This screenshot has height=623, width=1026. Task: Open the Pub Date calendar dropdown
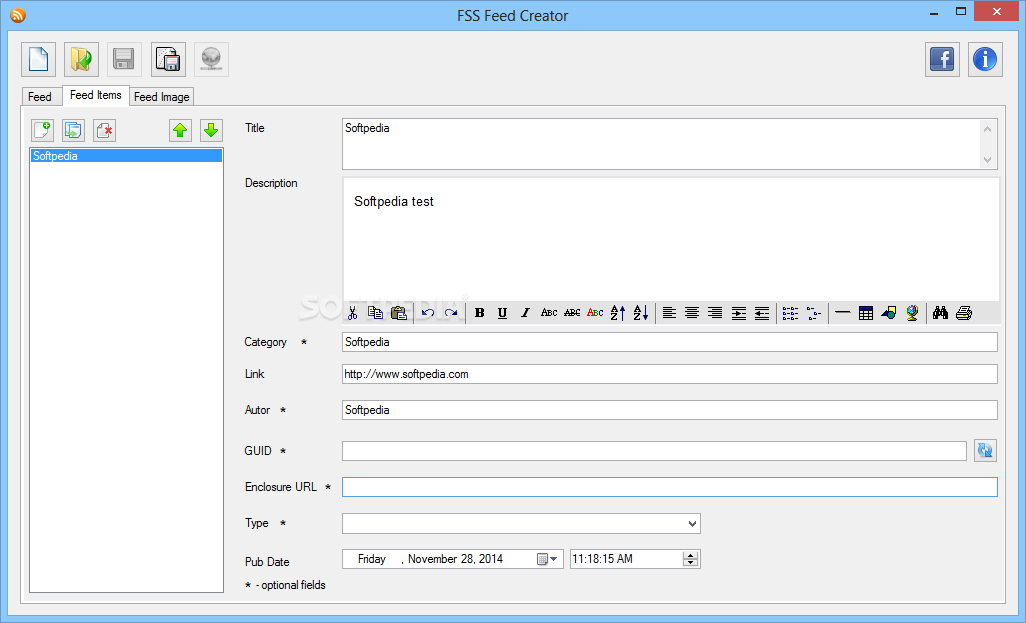coord(547,559)
